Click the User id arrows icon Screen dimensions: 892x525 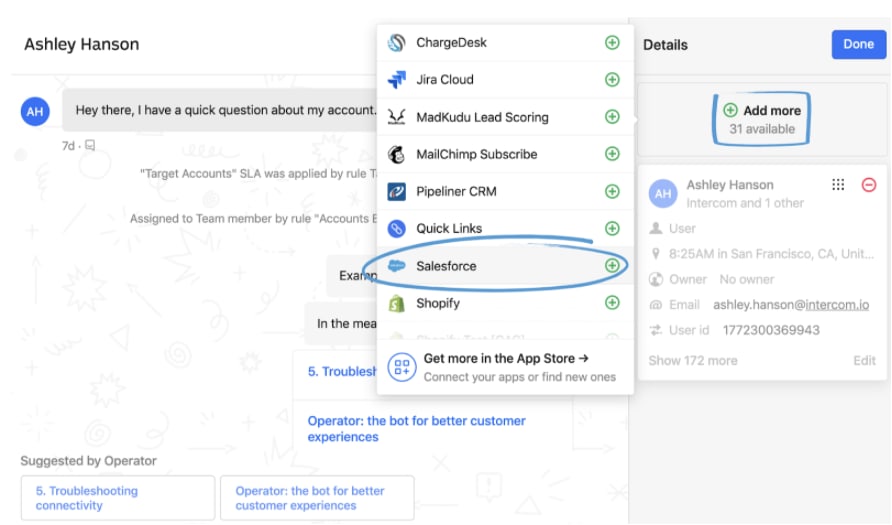point(656,330)
